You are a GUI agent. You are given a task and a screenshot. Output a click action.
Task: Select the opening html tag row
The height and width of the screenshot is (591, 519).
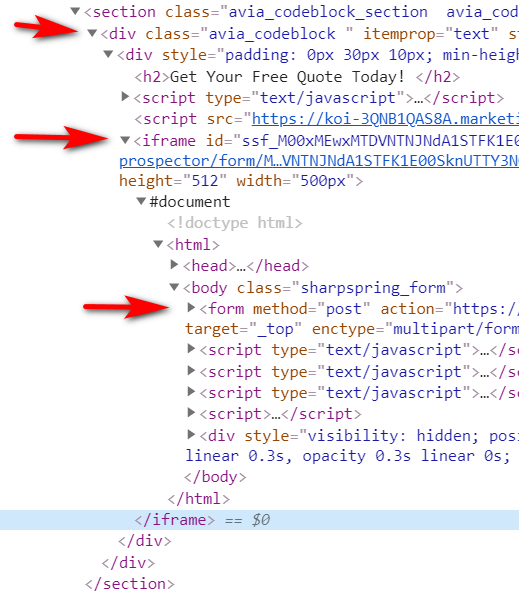[x=193, y=245]
